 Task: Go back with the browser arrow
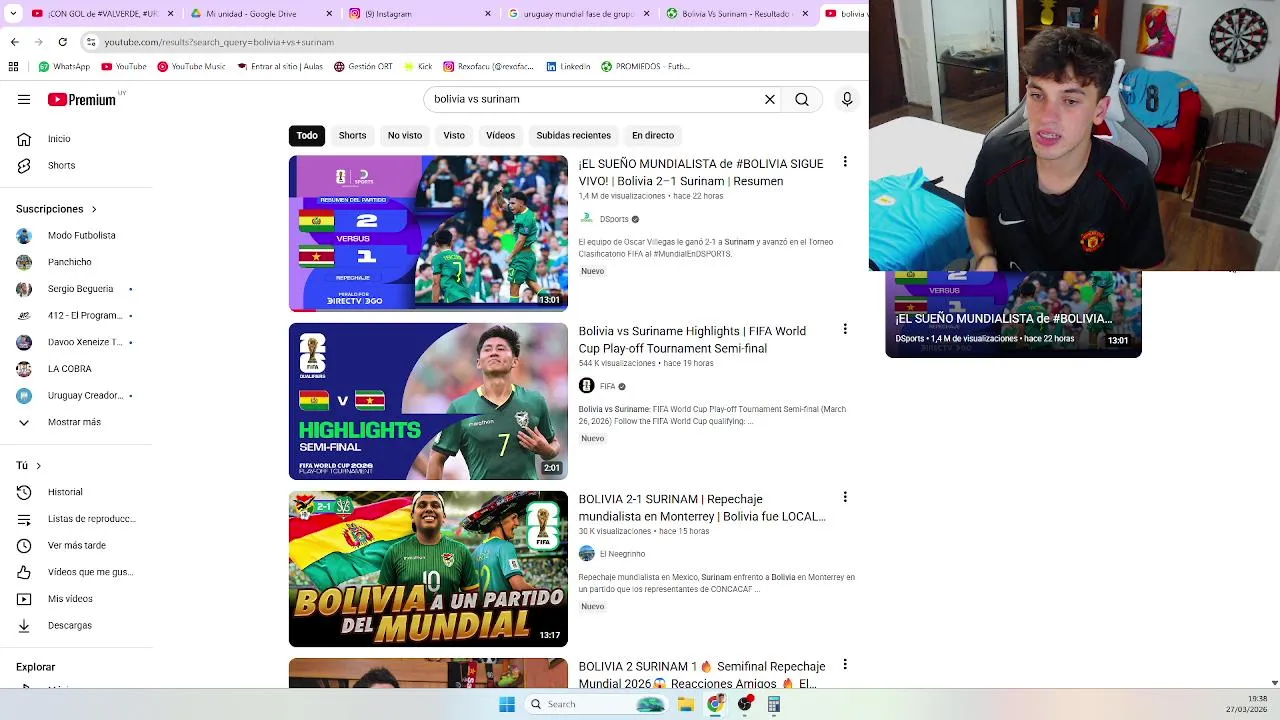[14, 42]
